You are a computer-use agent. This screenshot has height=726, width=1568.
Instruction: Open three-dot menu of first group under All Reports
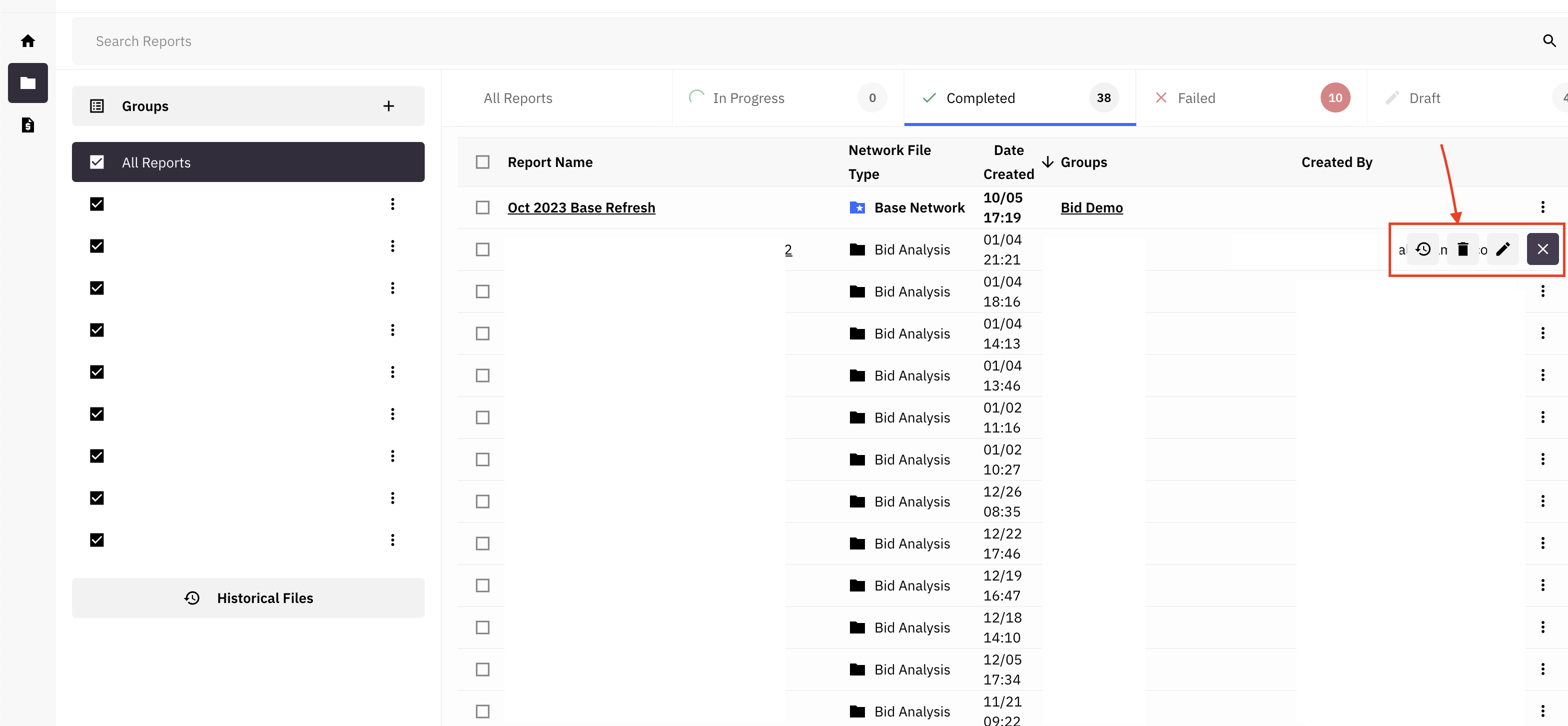coord(393,204)
